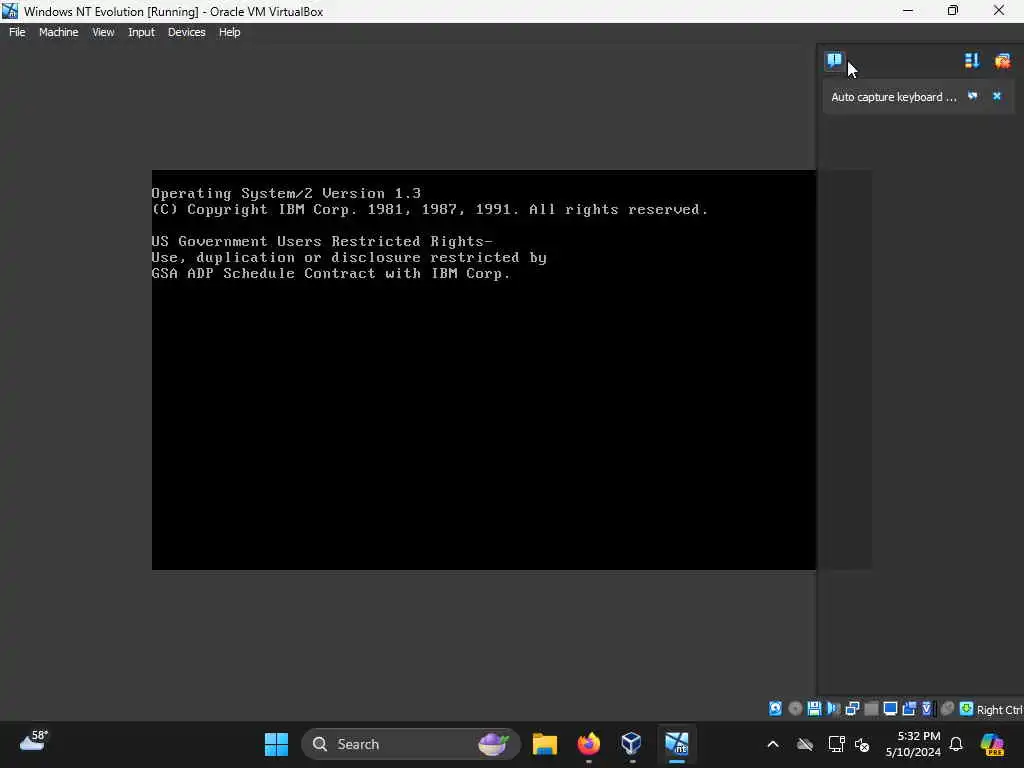Click the bowl search highlight icon
Image resolution: width=1024 pixels, height=768 pixels.
coord(493,744)
